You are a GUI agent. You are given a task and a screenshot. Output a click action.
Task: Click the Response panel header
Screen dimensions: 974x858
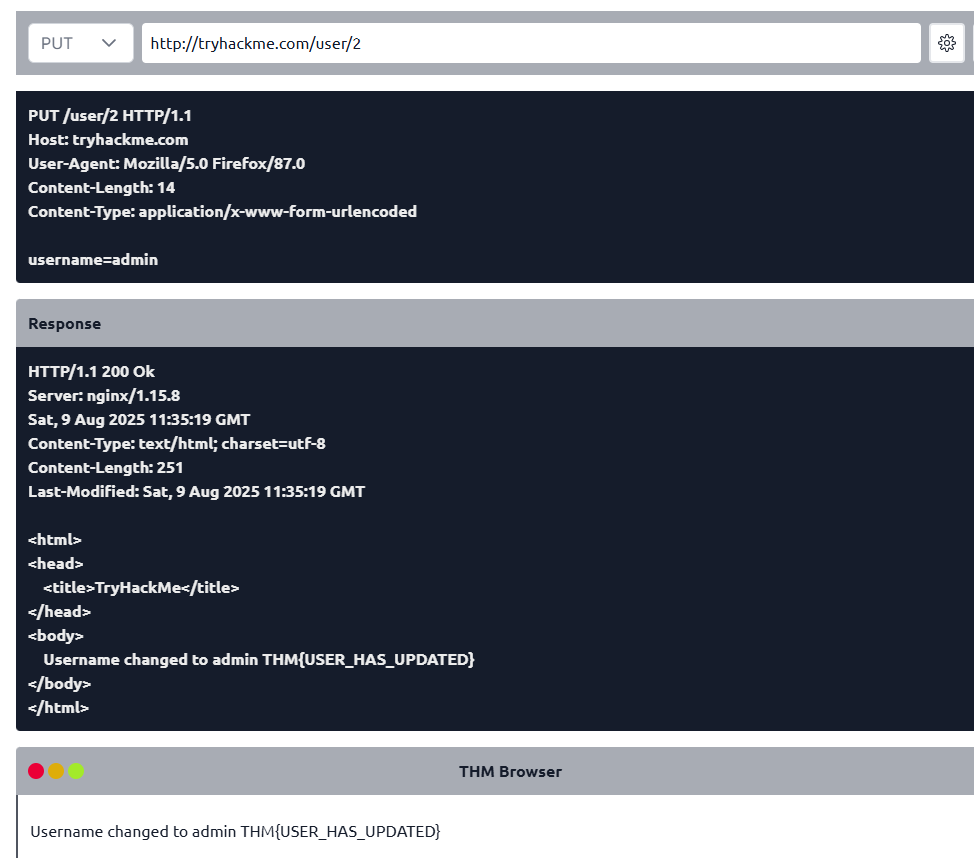coord(495,323)
